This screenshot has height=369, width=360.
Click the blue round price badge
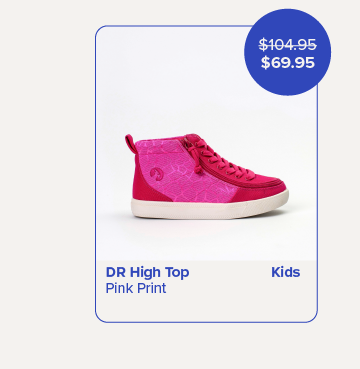[x=287, y=52]
